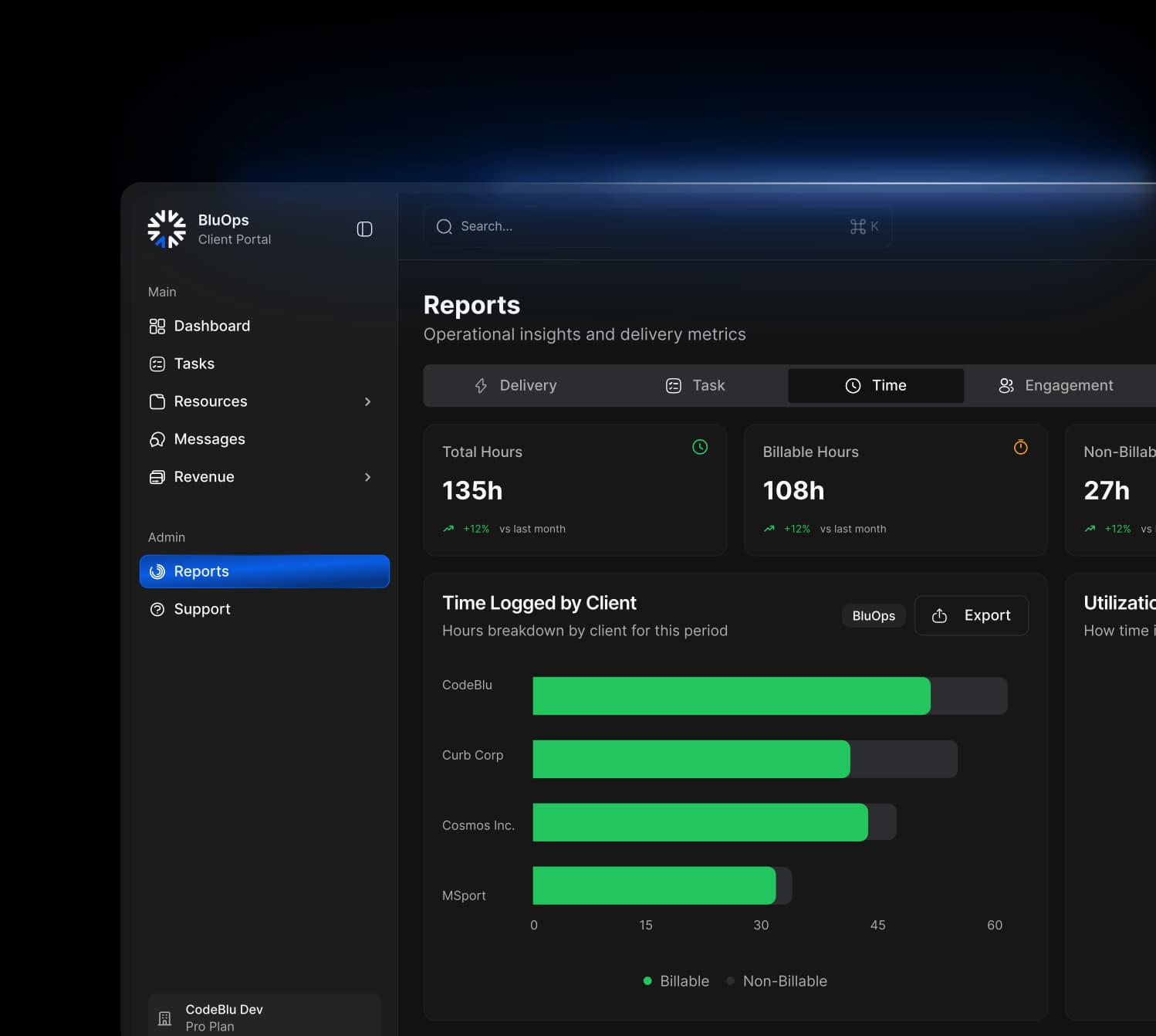The height and width of the screenshot is (1036, 1156).
Task: Click the green MSport billable bar
Action: [654, 885]
